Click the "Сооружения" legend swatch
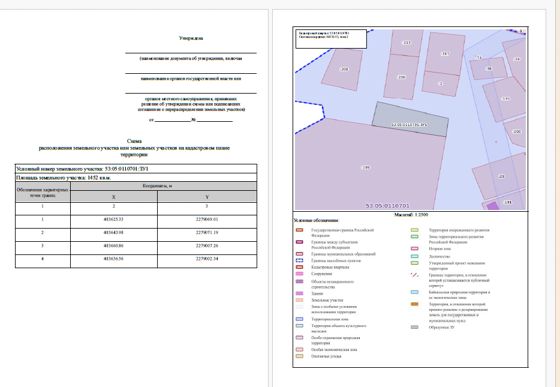Image resolution: width=560 pixels, height=387 pixels. (x=300, y=274)
